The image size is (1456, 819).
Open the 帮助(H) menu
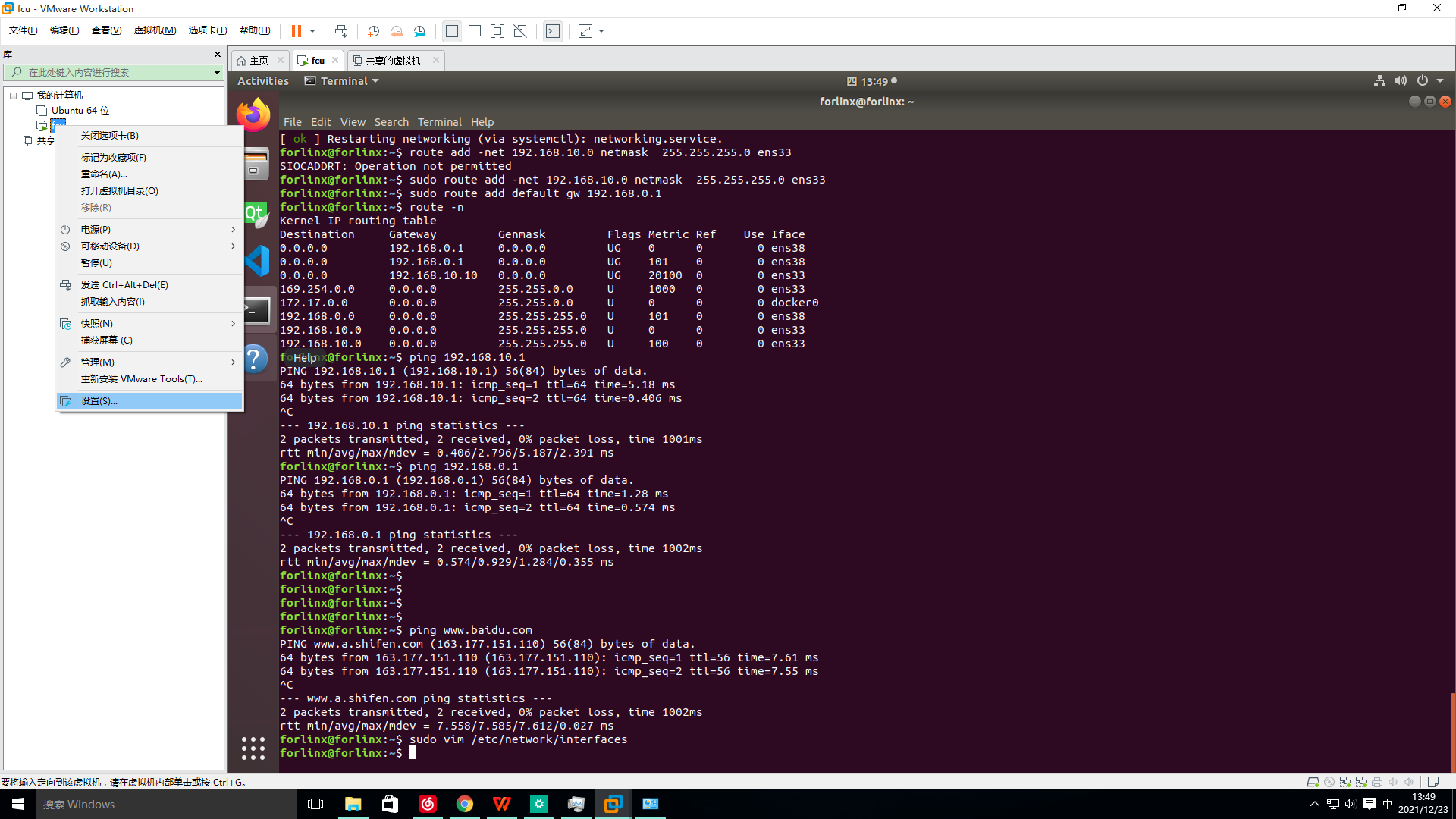pyautogui.click(x=255, y=30)
